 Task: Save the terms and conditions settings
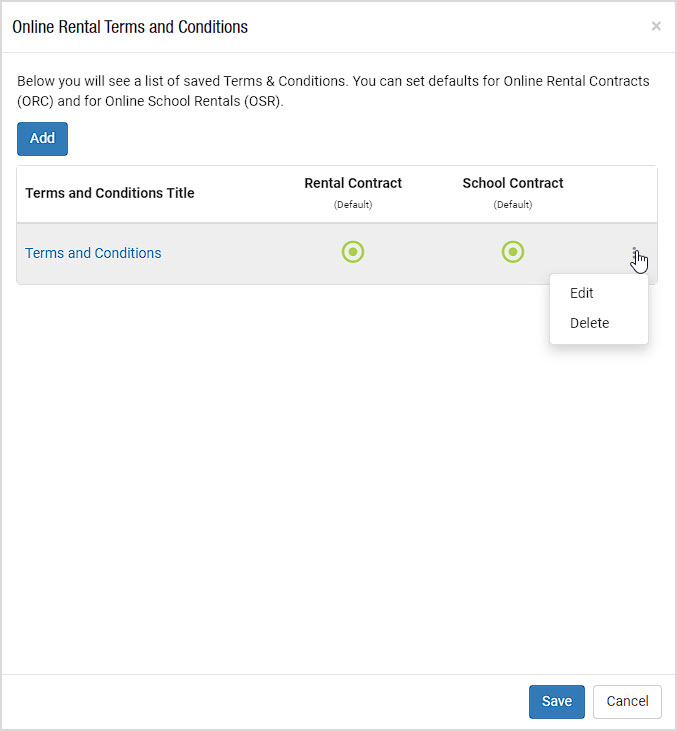click(x=557, y=701)
